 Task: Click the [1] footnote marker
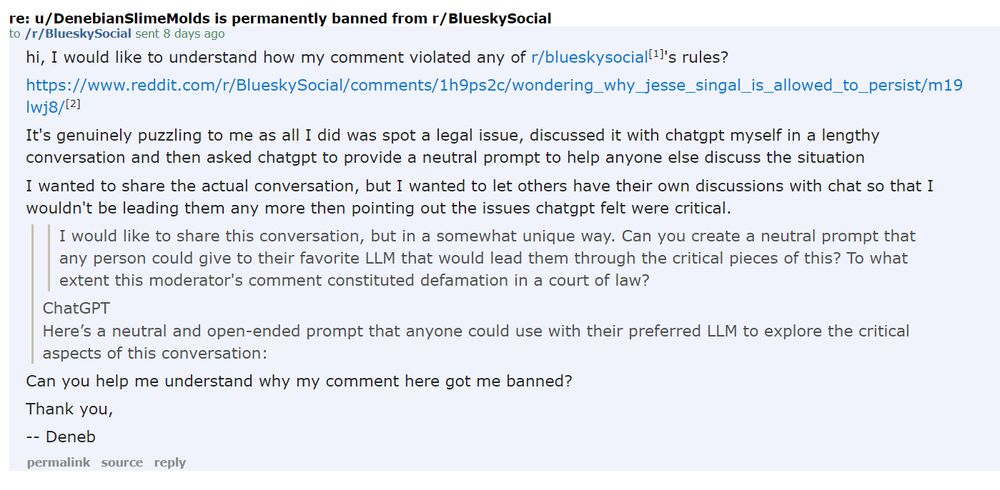pos(656,54)
